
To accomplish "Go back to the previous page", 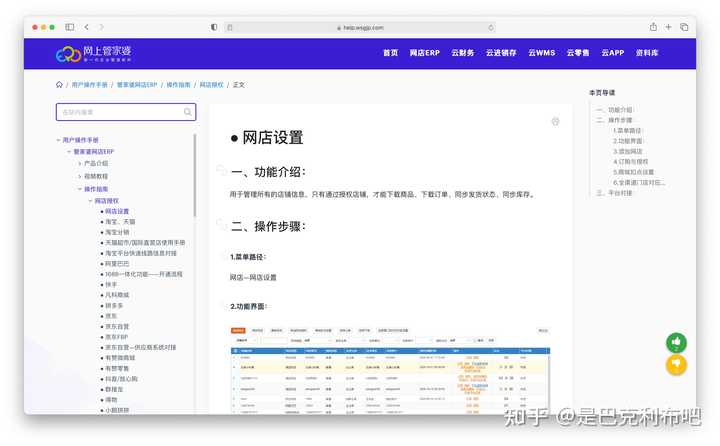I will pos(86,27).
